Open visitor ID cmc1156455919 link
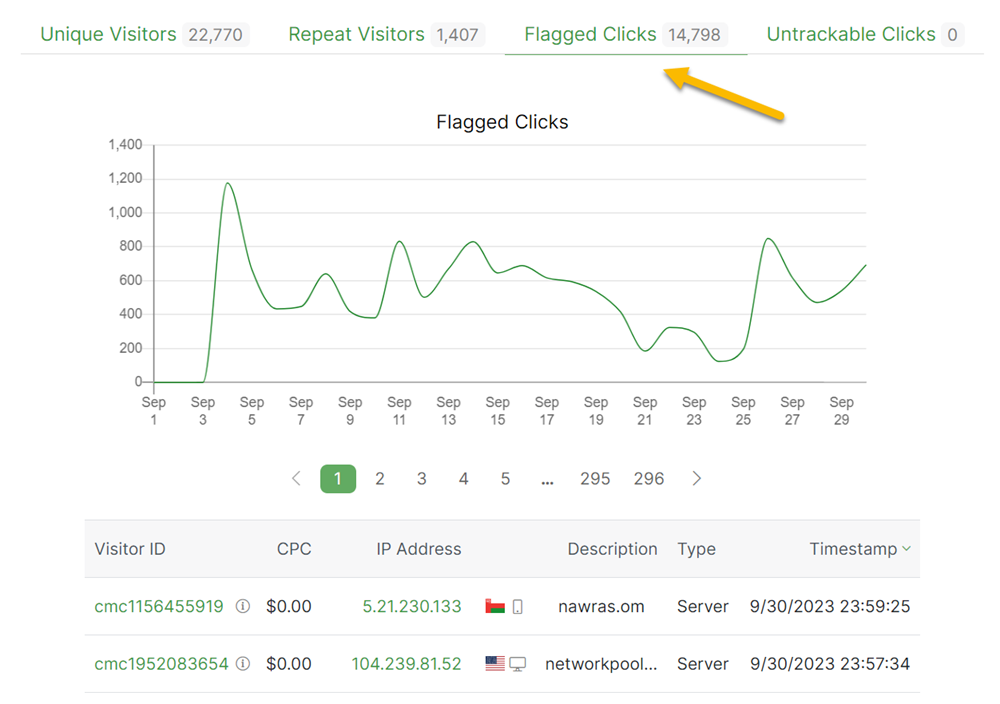 pyautogui.click(x=159, y=606)
